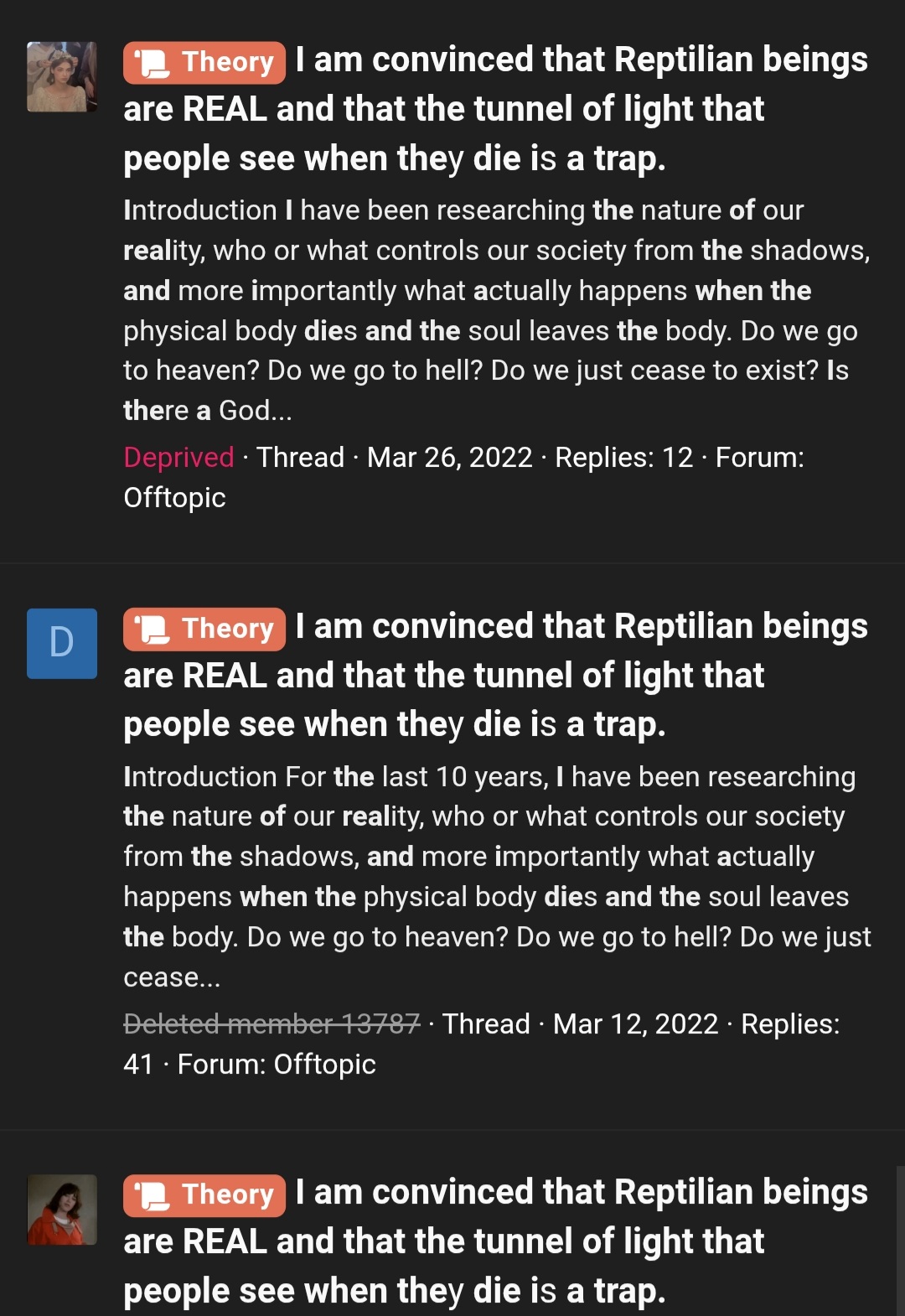Click the Mar 26, 2022 date

[450, 458]
